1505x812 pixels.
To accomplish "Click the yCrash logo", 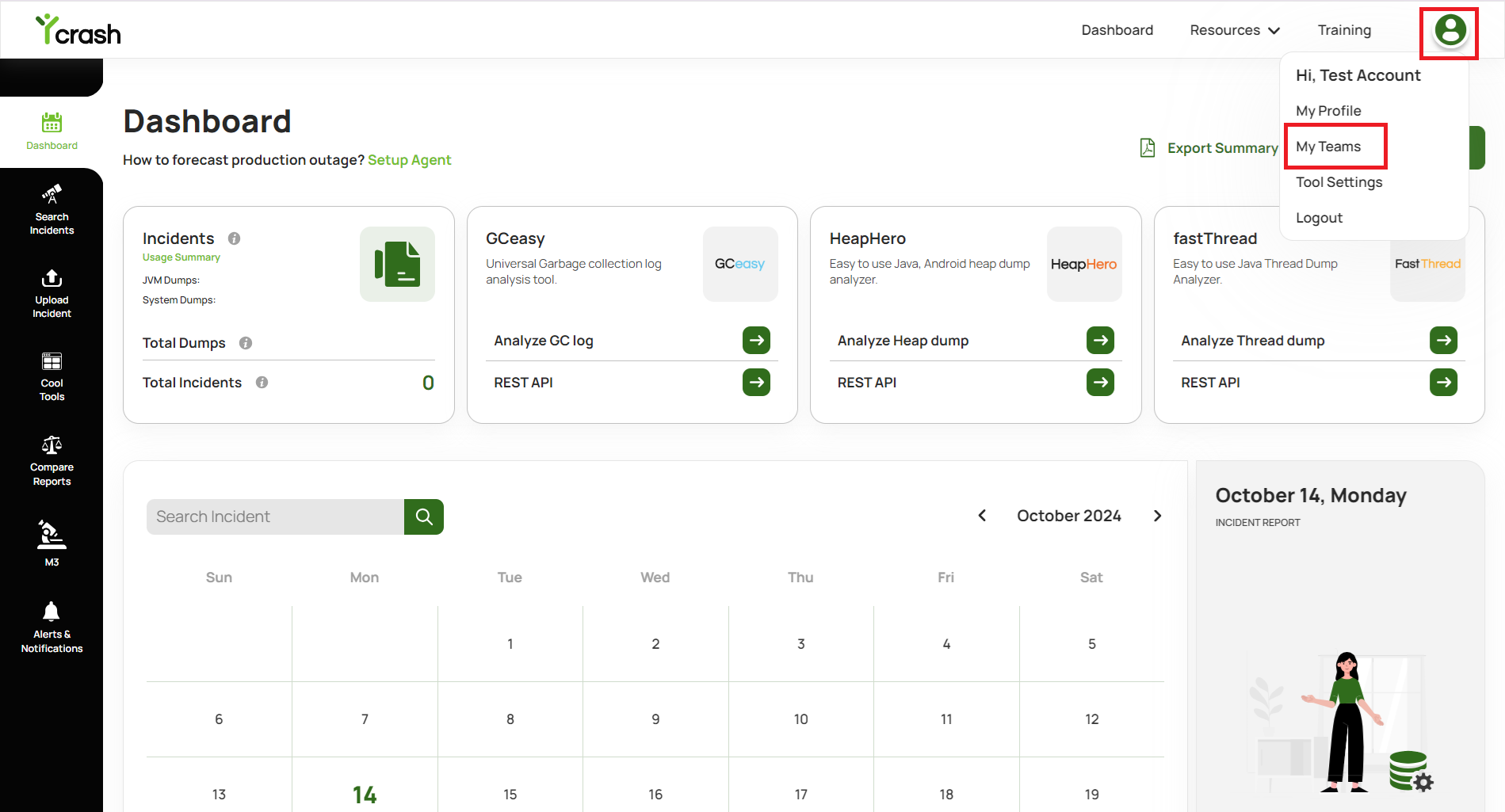I will (78, 30).
